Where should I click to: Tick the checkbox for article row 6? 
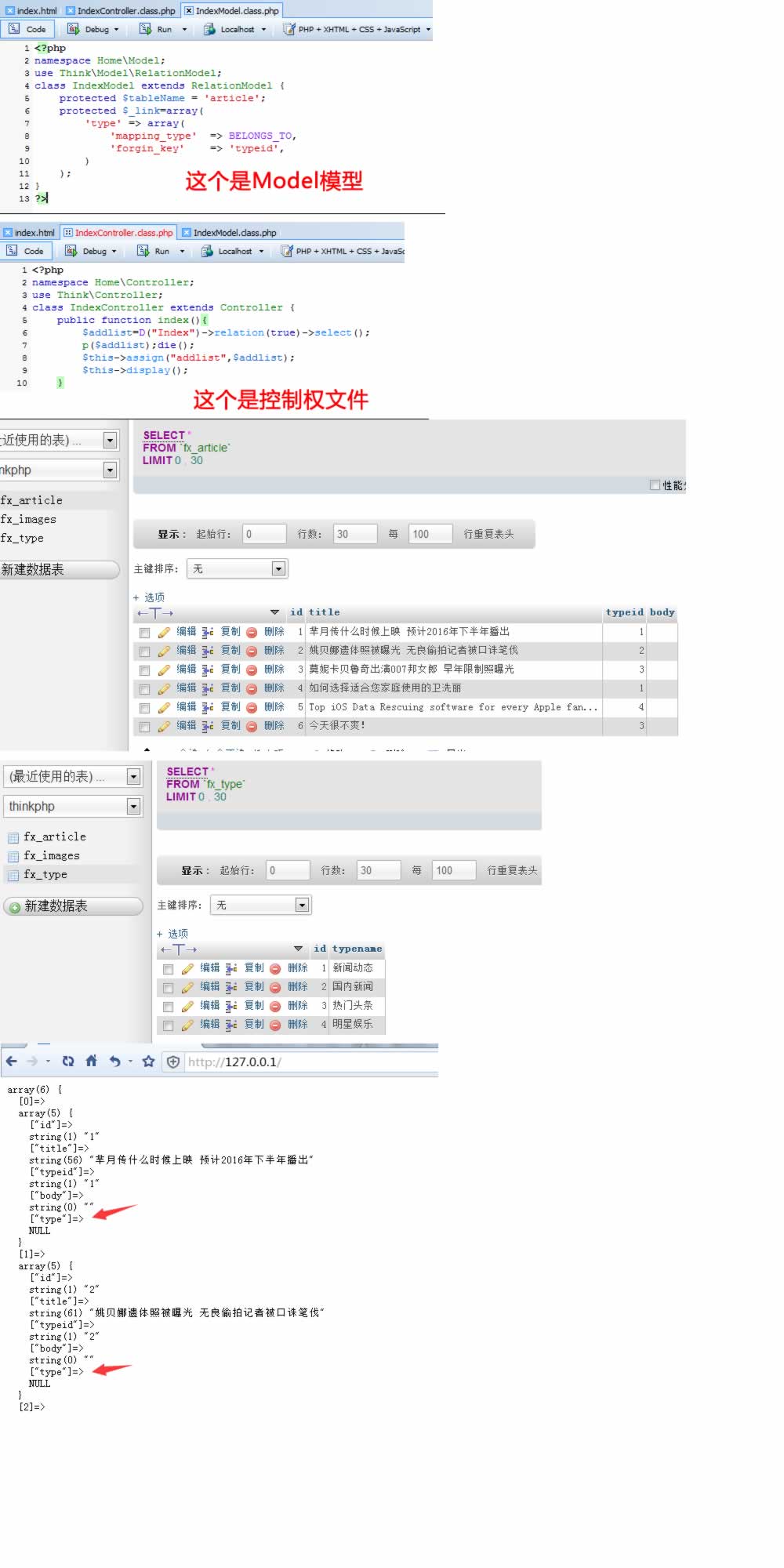(144, 727)
